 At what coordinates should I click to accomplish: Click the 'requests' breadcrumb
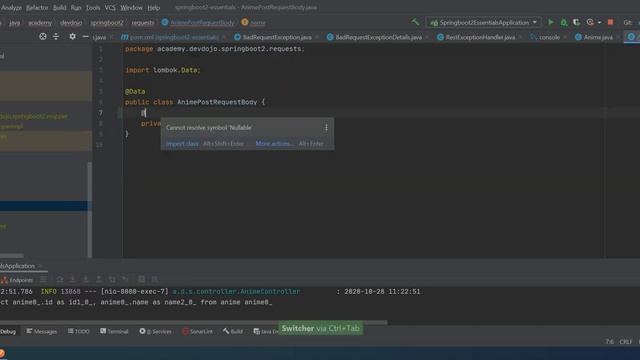tap(143, 23)
